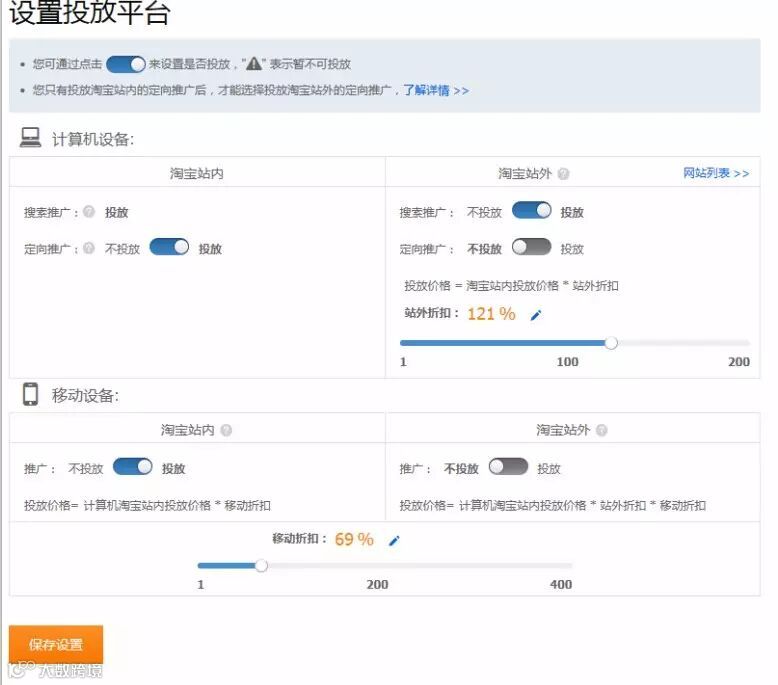Click the 121 % discount value

click(491, 314)
